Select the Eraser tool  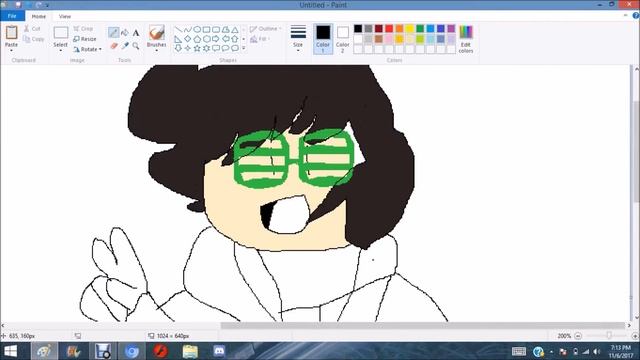(x=114, y=46)
